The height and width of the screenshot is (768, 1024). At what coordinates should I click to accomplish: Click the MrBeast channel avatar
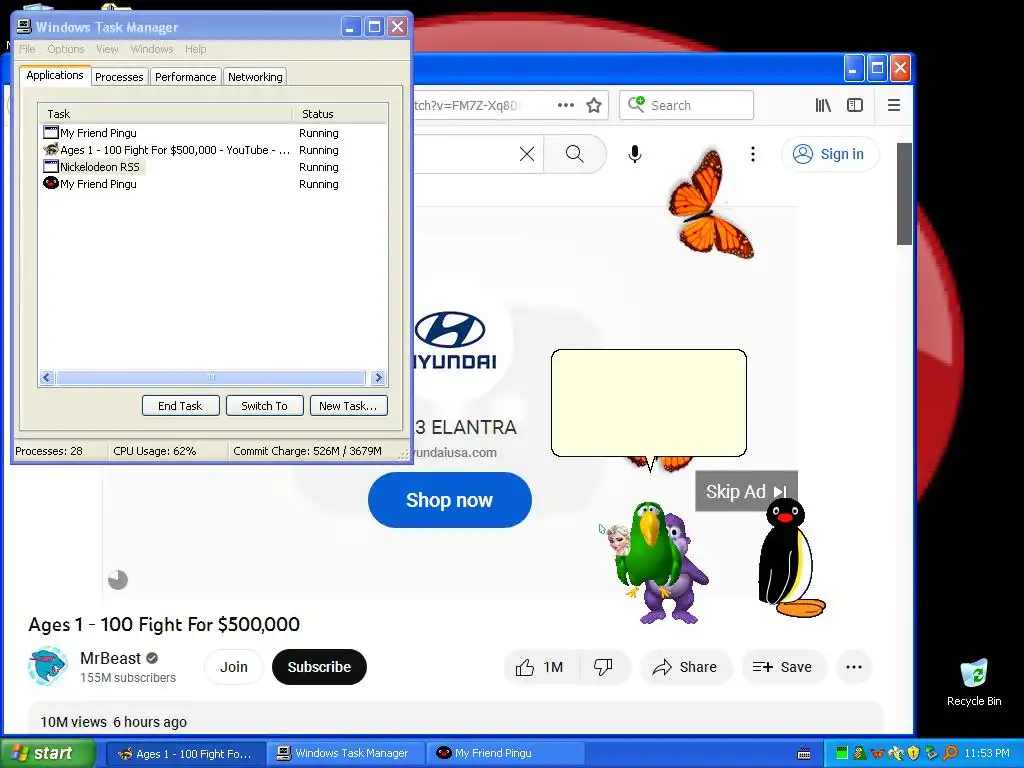pyautogui.click(x=47, y=666)
